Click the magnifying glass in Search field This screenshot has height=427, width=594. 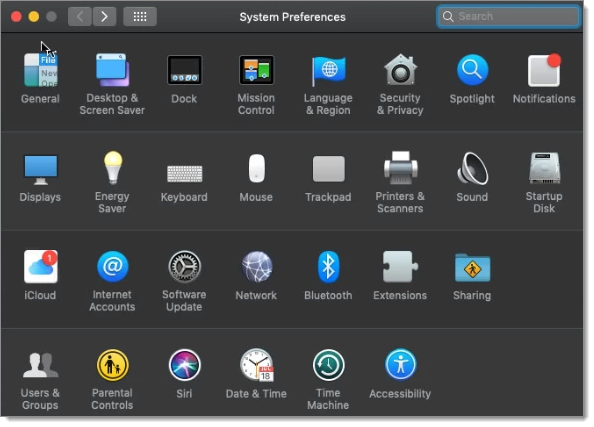448,16
